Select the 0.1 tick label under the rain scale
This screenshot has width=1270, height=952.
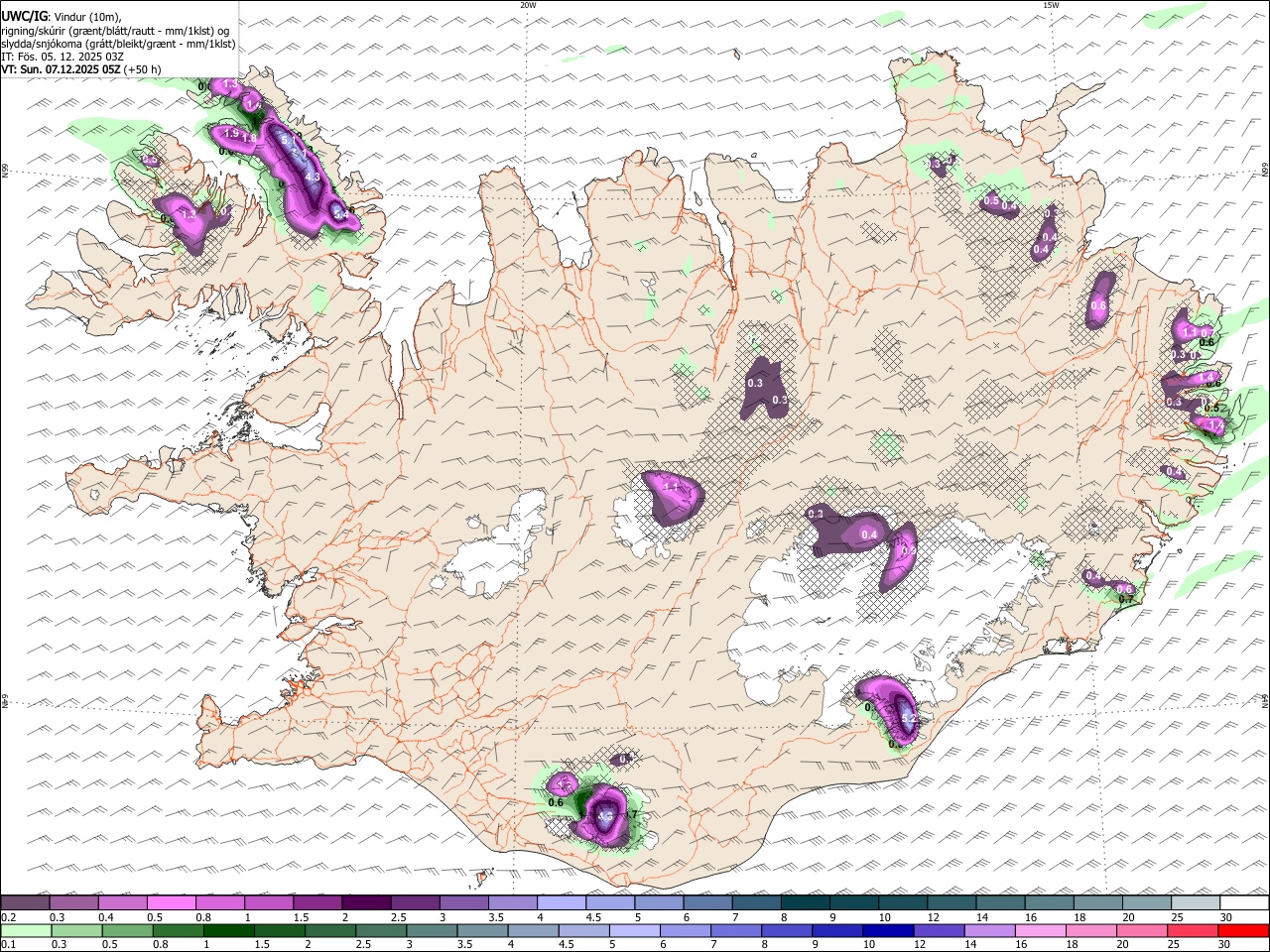(10, 945)
